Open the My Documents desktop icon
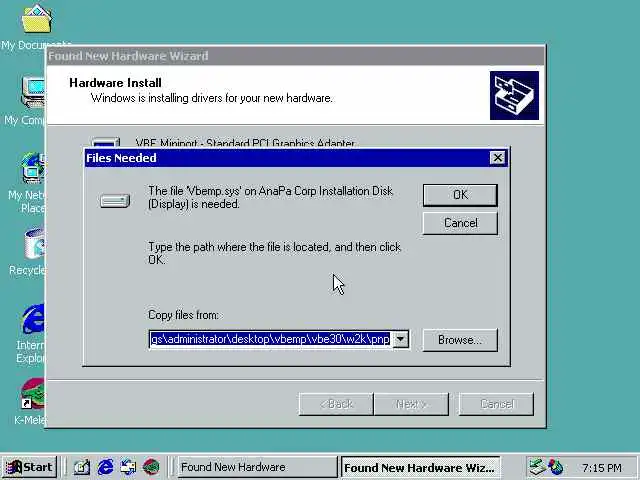Screen dimensions: 640x480 pos(36,27)
